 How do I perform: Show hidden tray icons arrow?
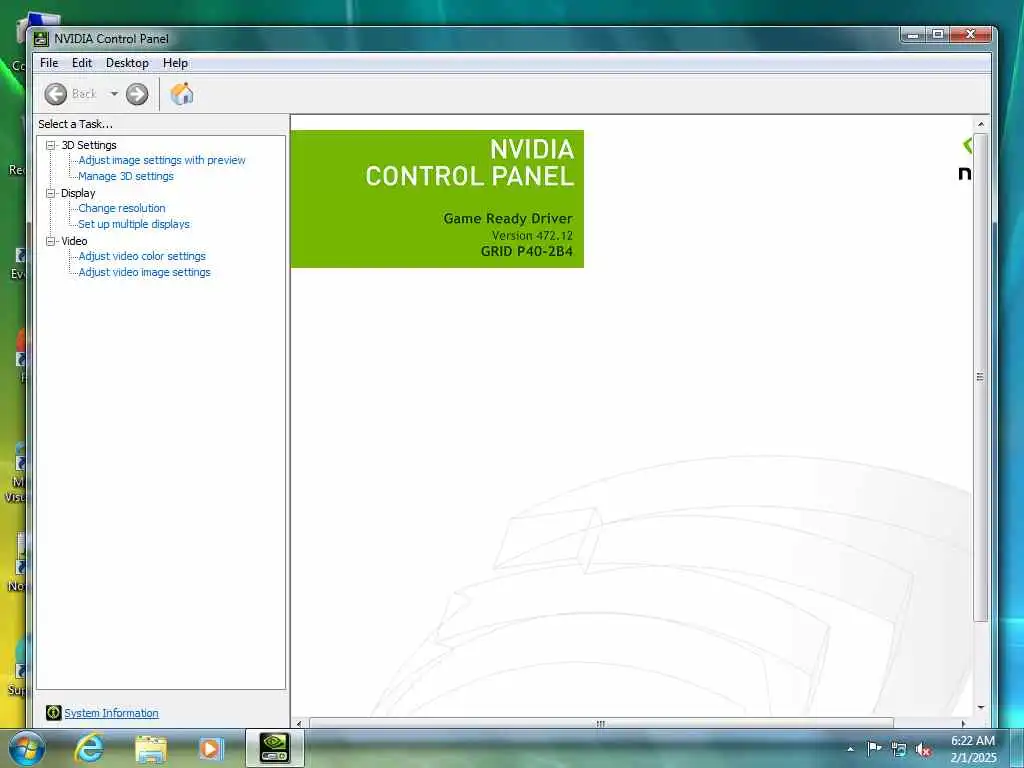(850, 750)
